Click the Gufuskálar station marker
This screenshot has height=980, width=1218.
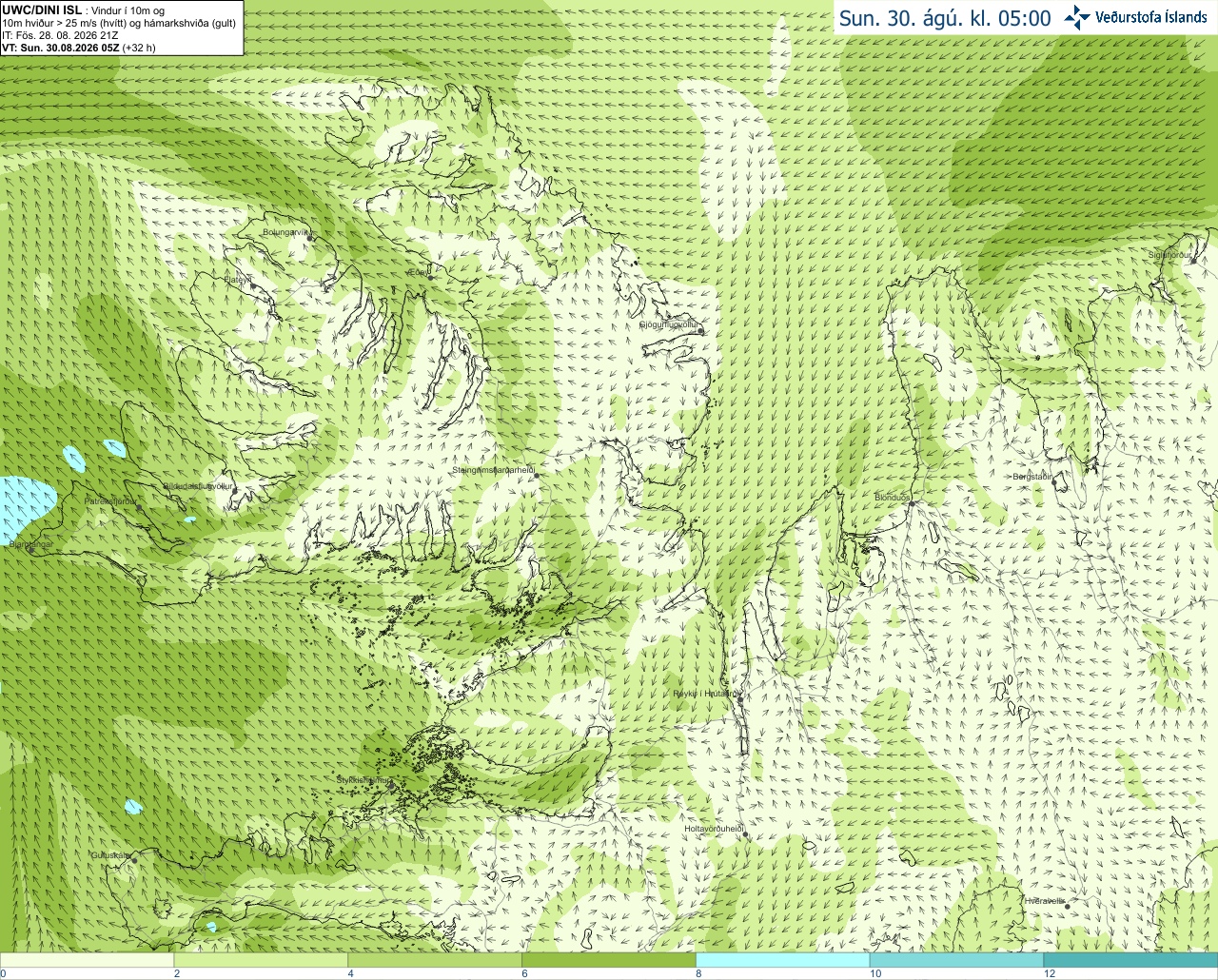tap(134, 860)
